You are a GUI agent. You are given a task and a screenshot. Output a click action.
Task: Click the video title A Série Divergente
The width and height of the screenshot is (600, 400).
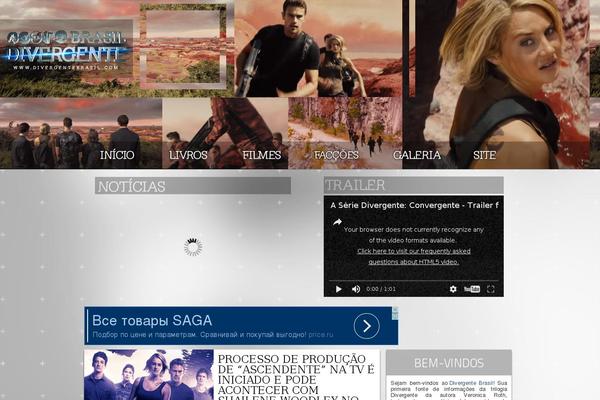(x=414, y=205)
